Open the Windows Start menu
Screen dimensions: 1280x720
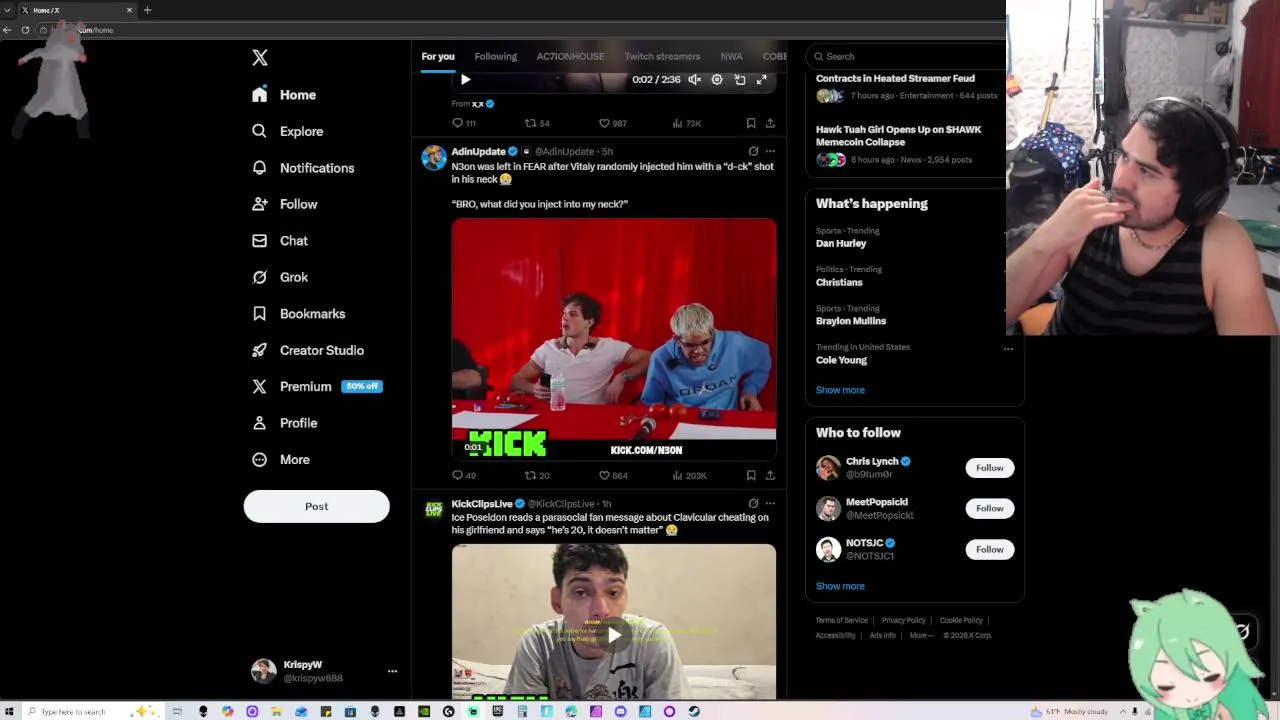(9, 711)
